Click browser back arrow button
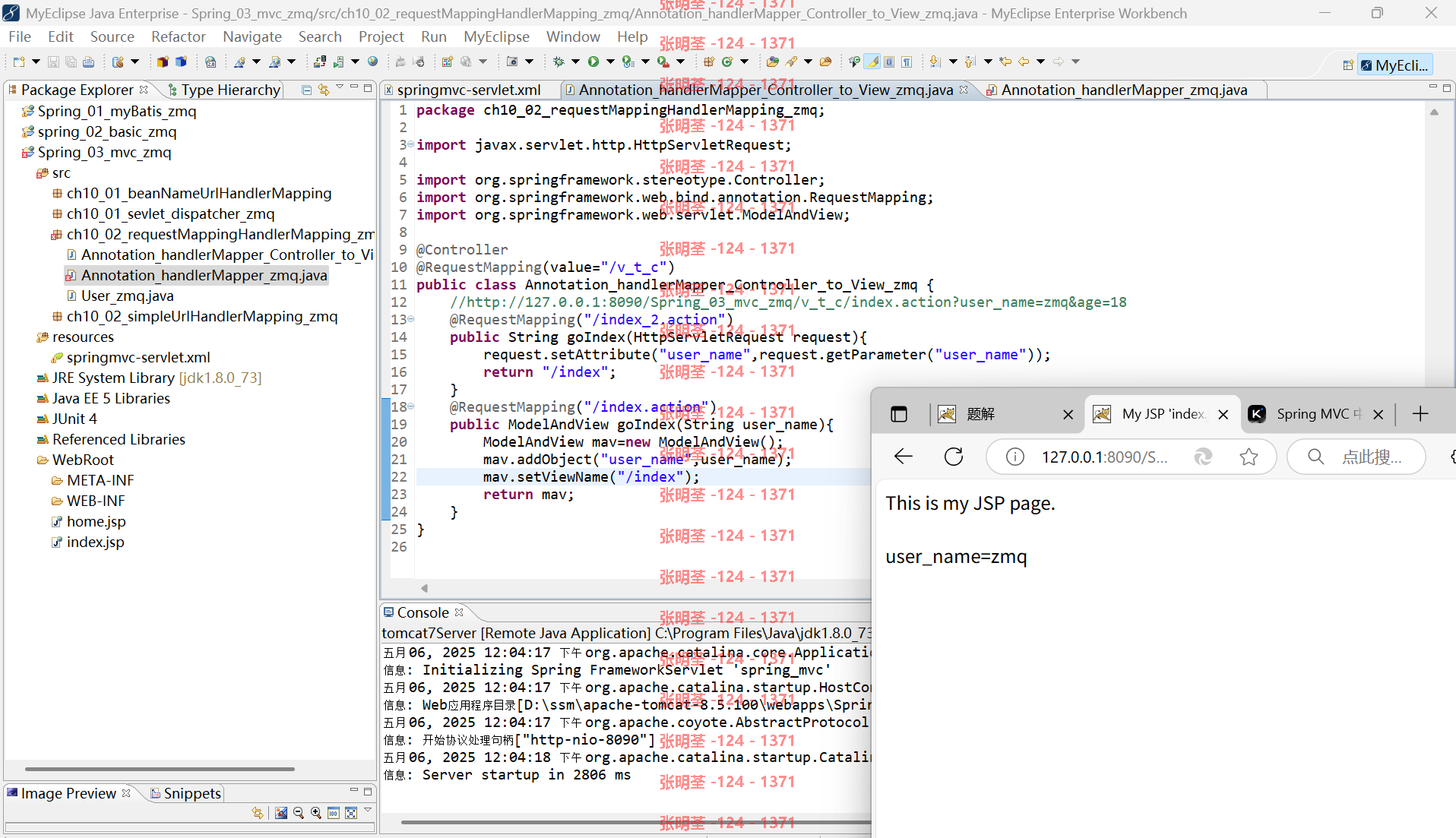This screenshot has height=838, width=1456. [x=903, y=457]
